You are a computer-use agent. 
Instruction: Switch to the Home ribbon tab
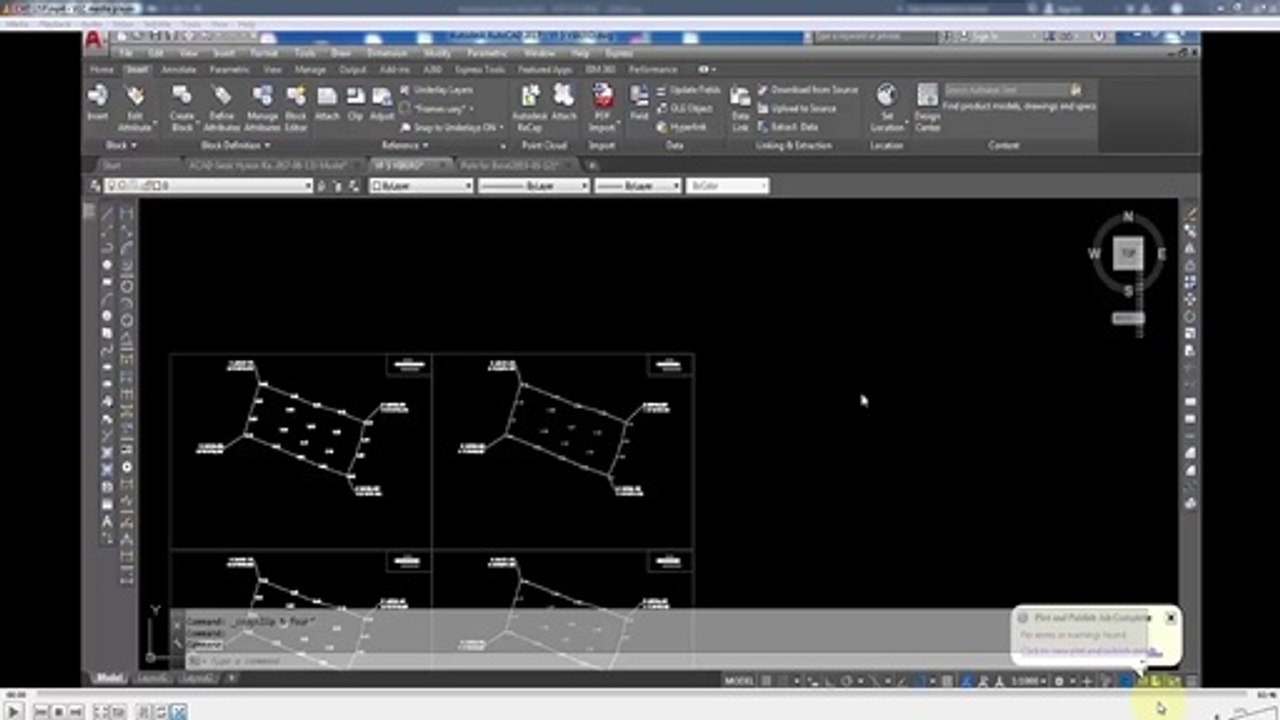point(102,70)
